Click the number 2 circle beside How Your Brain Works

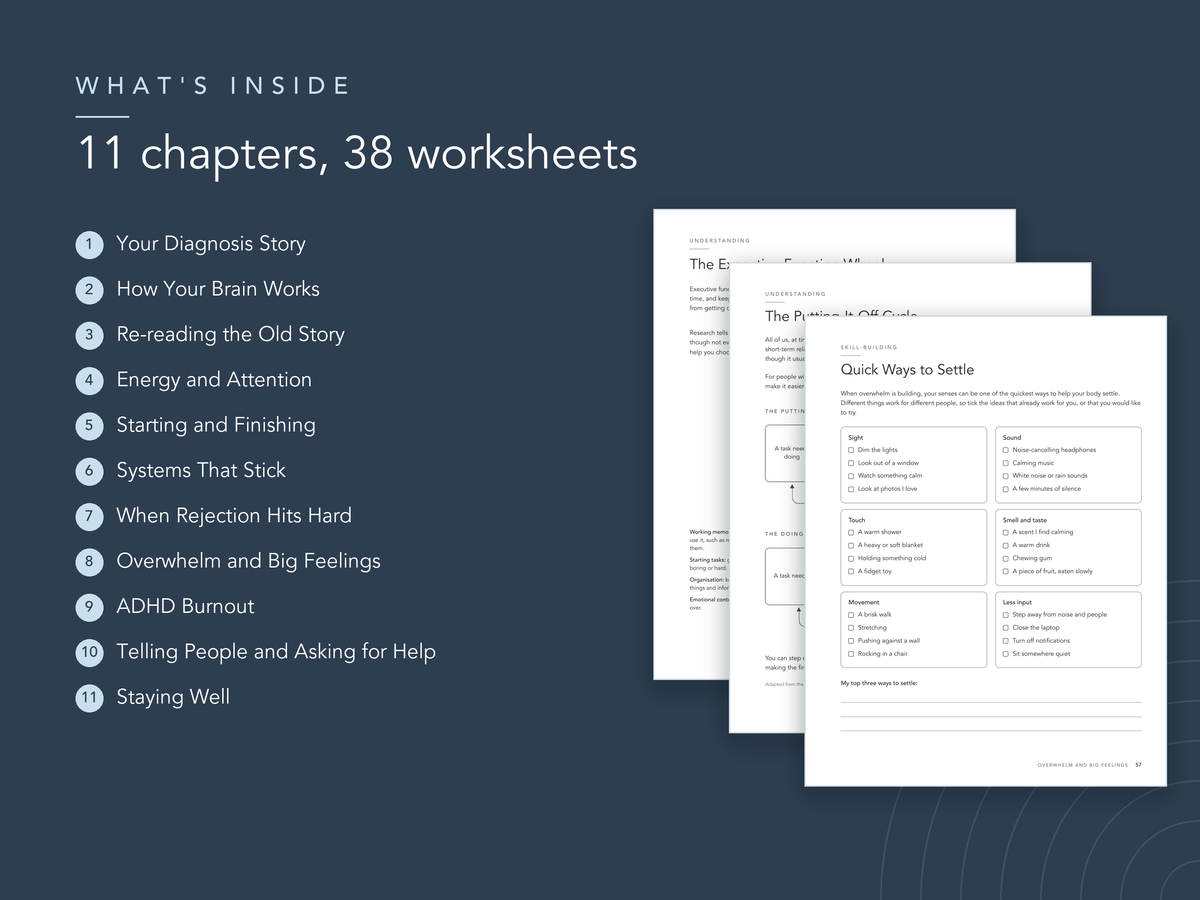tap(89, 289)
